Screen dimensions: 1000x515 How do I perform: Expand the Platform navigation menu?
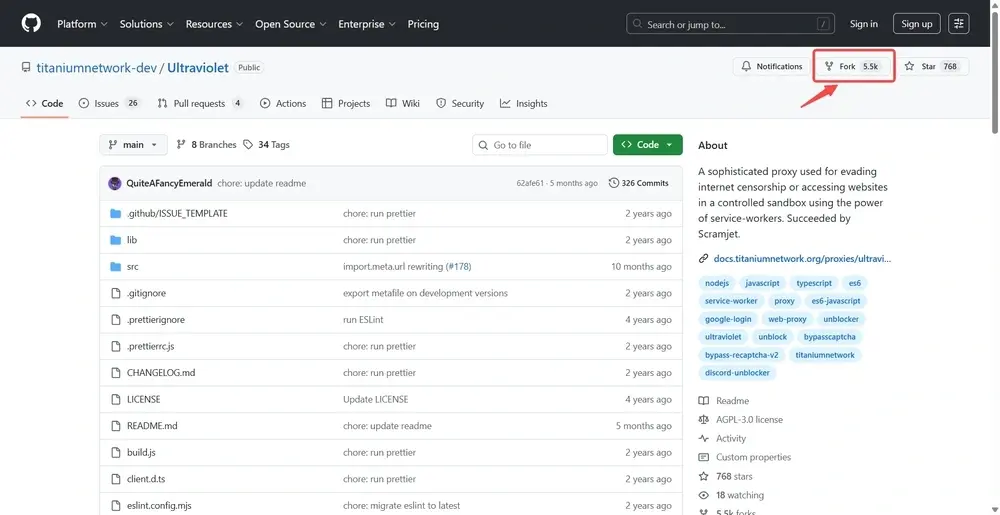82,24
